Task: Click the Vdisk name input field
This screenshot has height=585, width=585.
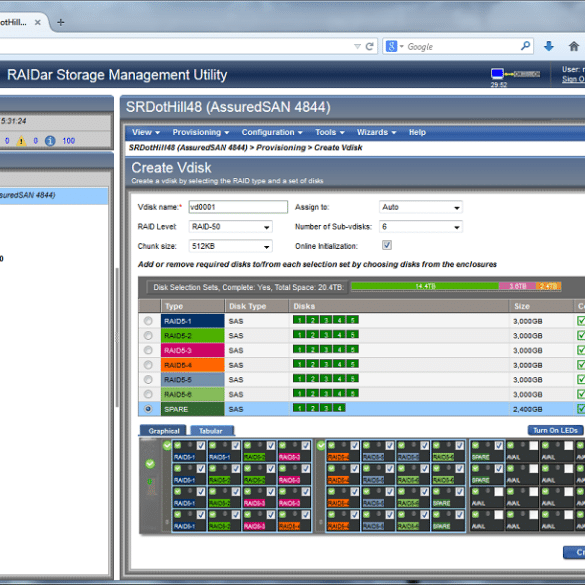Action: (238, 207)
